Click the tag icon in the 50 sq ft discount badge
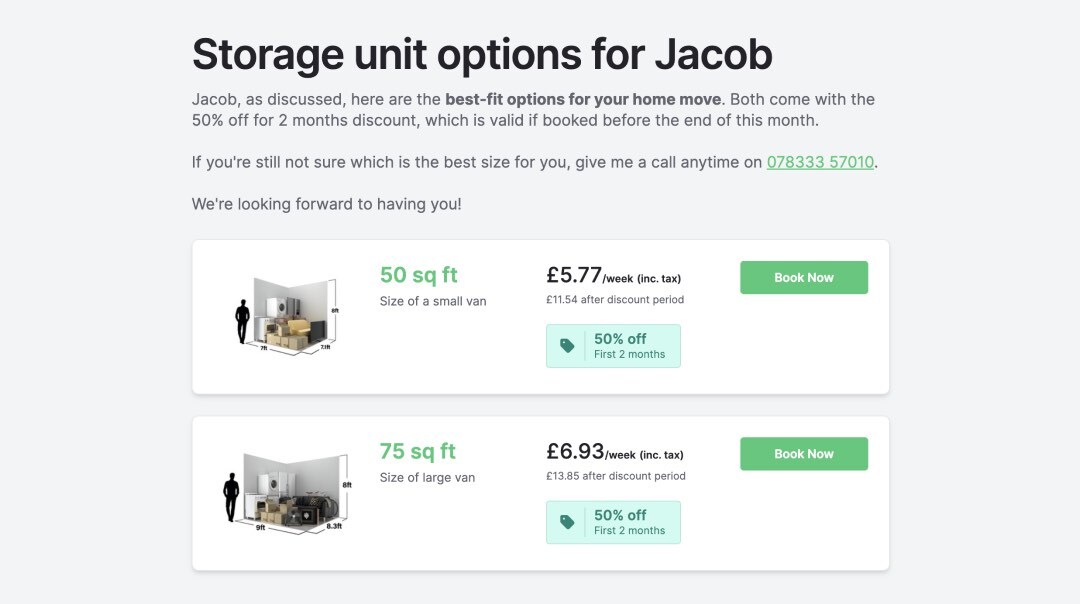Image resolution: width=1080 pixels, height=604 pixels. (567, 346)
